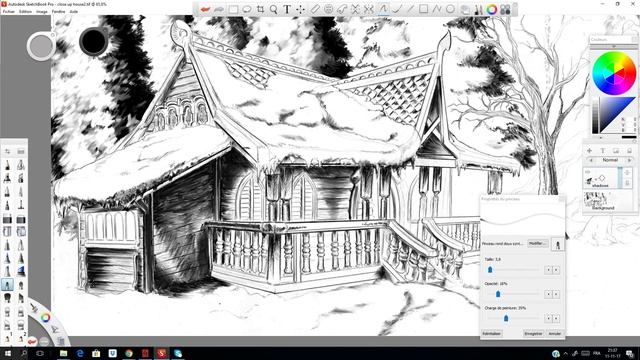Screen dimensions: 640x360
Task: Click the Réinitialiser button
Action: pos(492,333)
